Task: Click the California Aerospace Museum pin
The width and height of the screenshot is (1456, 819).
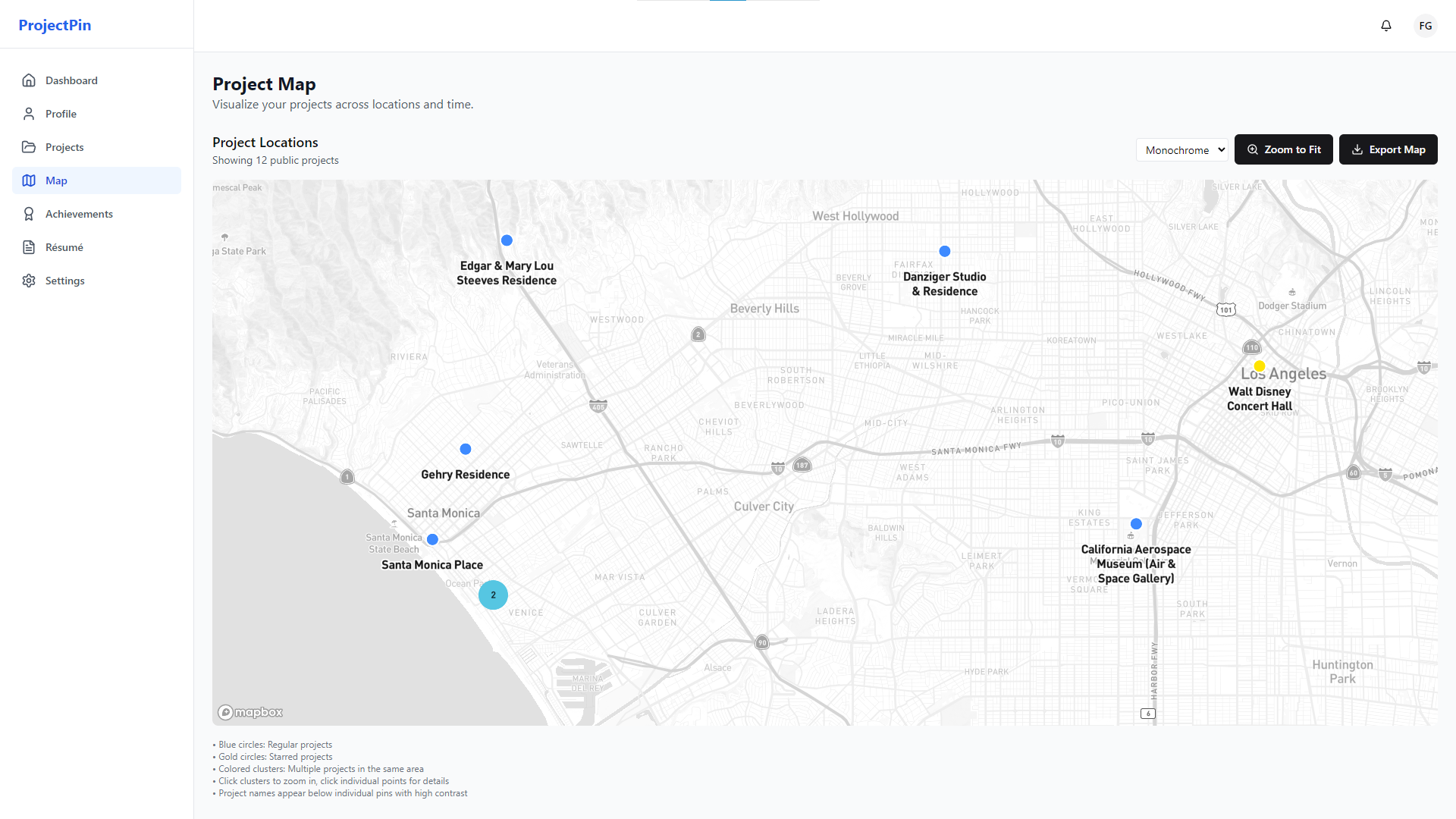Action: point(1136,524)
